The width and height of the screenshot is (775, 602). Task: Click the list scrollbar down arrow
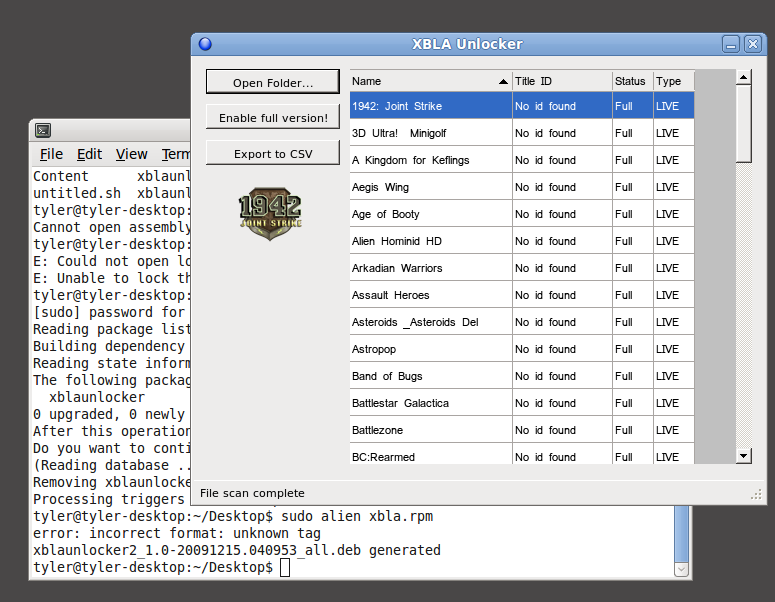tap(743, 456)
